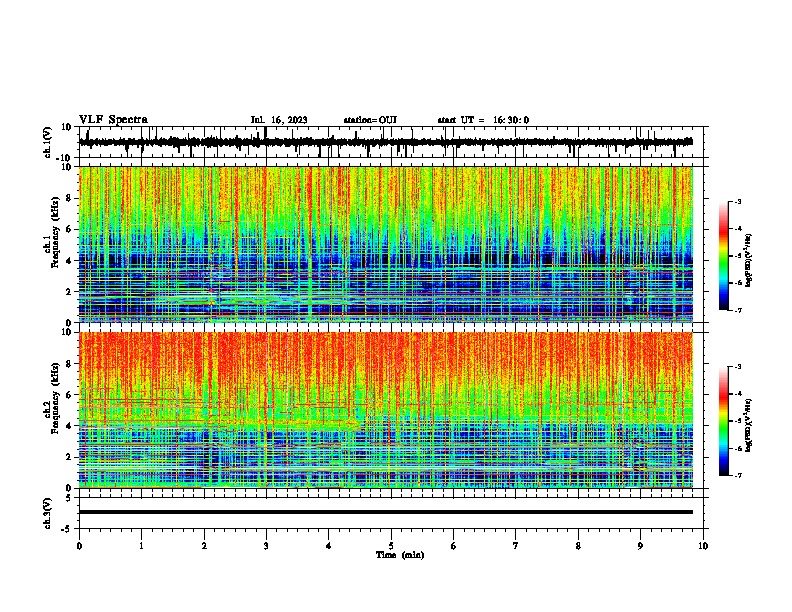The image size is (792, 612).
Task: Click the 'ch.1(V)' waveform axis label
Action: click(48, 142)
